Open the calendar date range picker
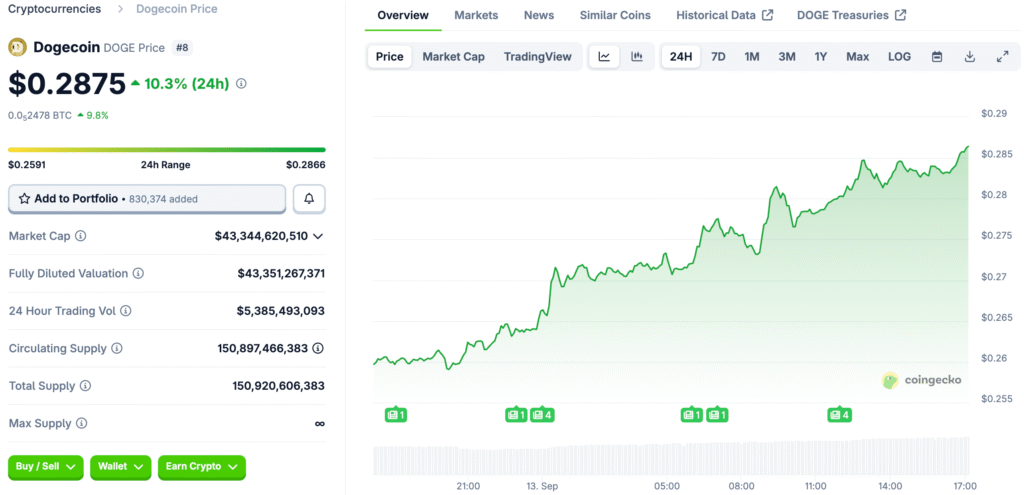The image size is (1024, 495). pyautogui.click(x=936, y=57)
